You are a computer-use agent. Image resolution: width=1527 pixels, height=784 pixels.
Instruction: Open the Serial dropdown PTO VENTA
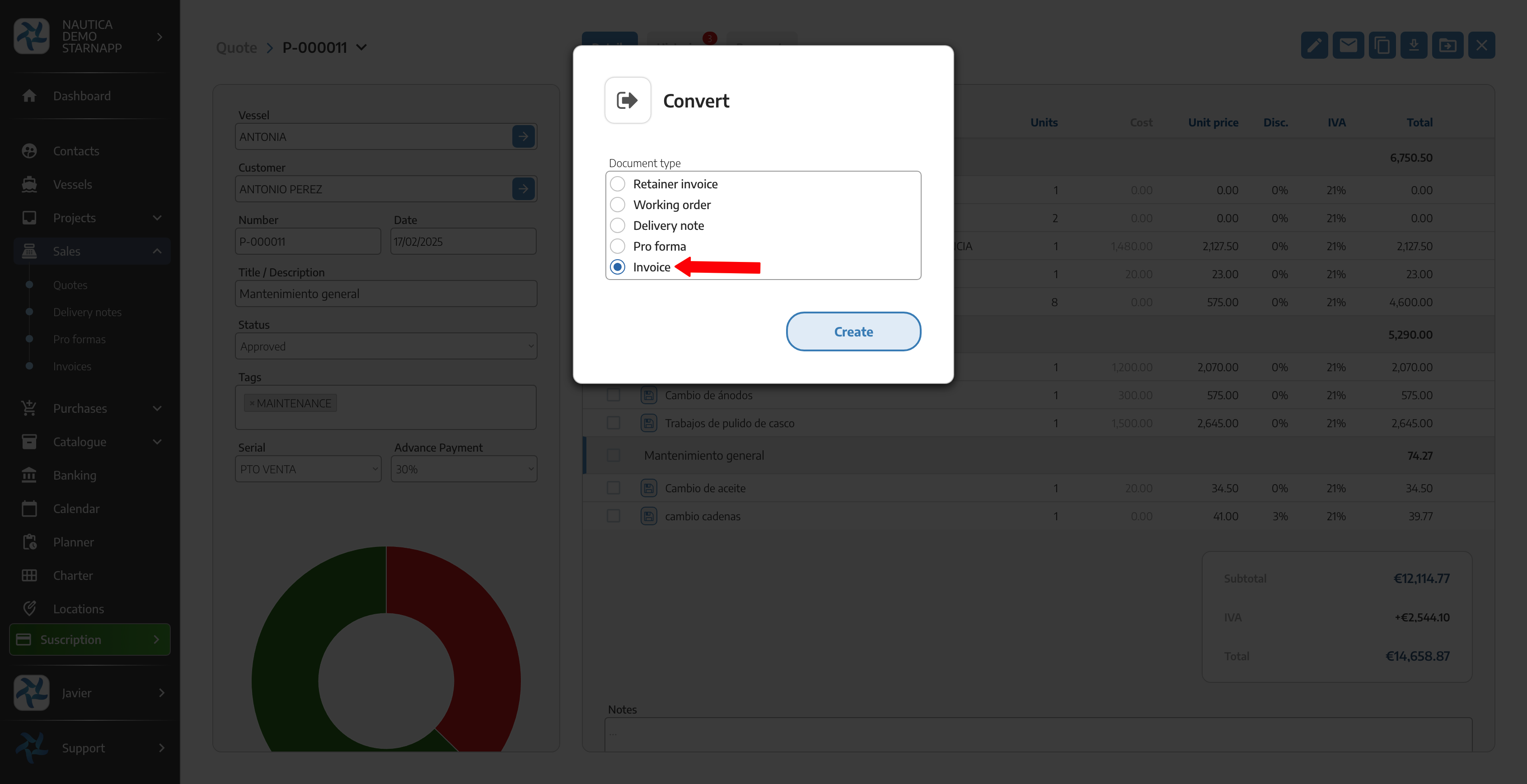point(308,469)
